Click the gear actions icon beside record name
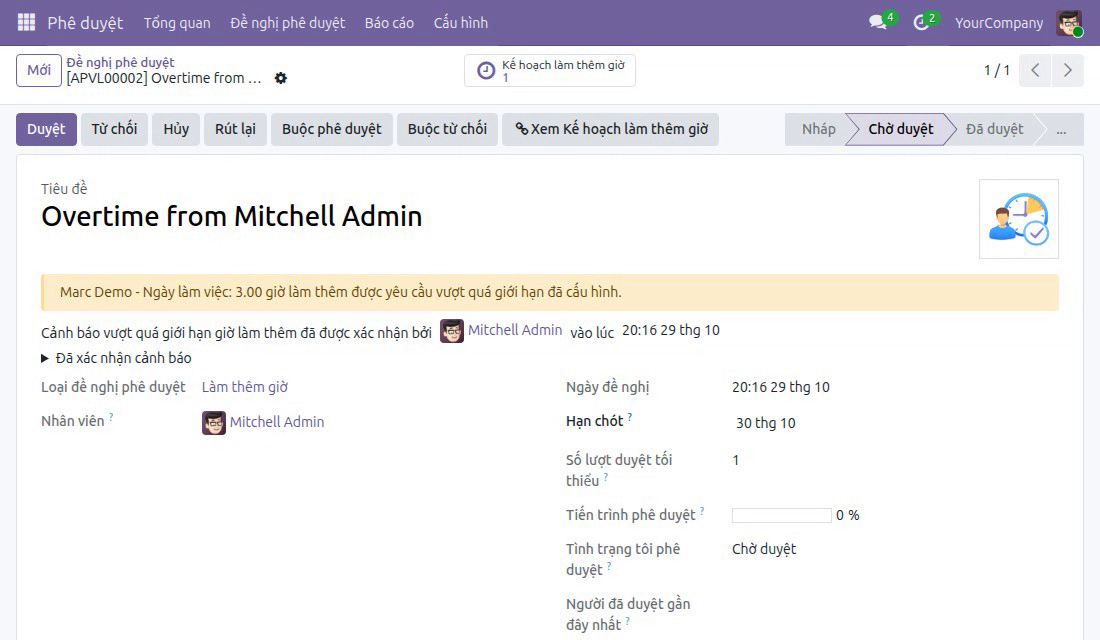This screenshot has height=640, width=1100. (281, 78)
